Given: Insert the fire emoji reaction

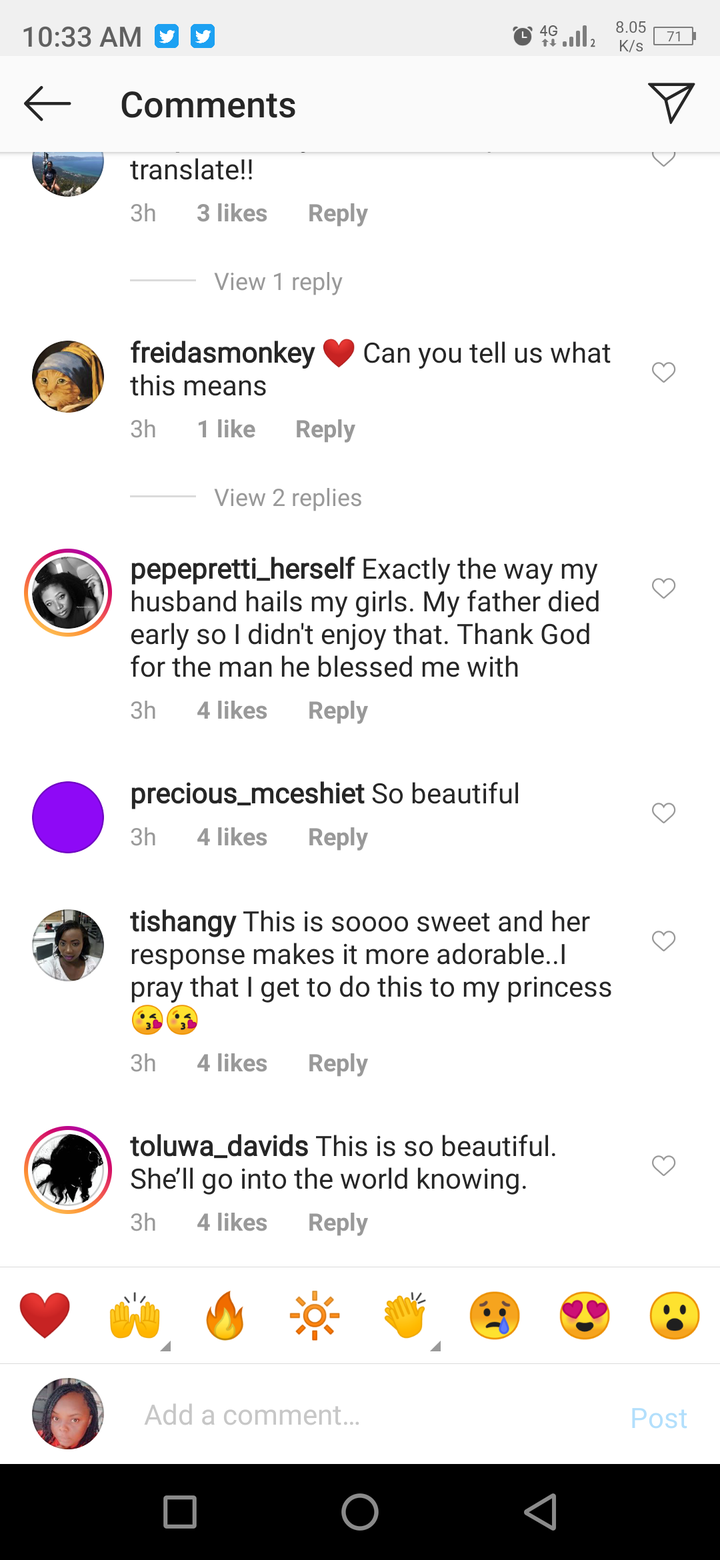Looking at the screenshot, I should 225,1315.
